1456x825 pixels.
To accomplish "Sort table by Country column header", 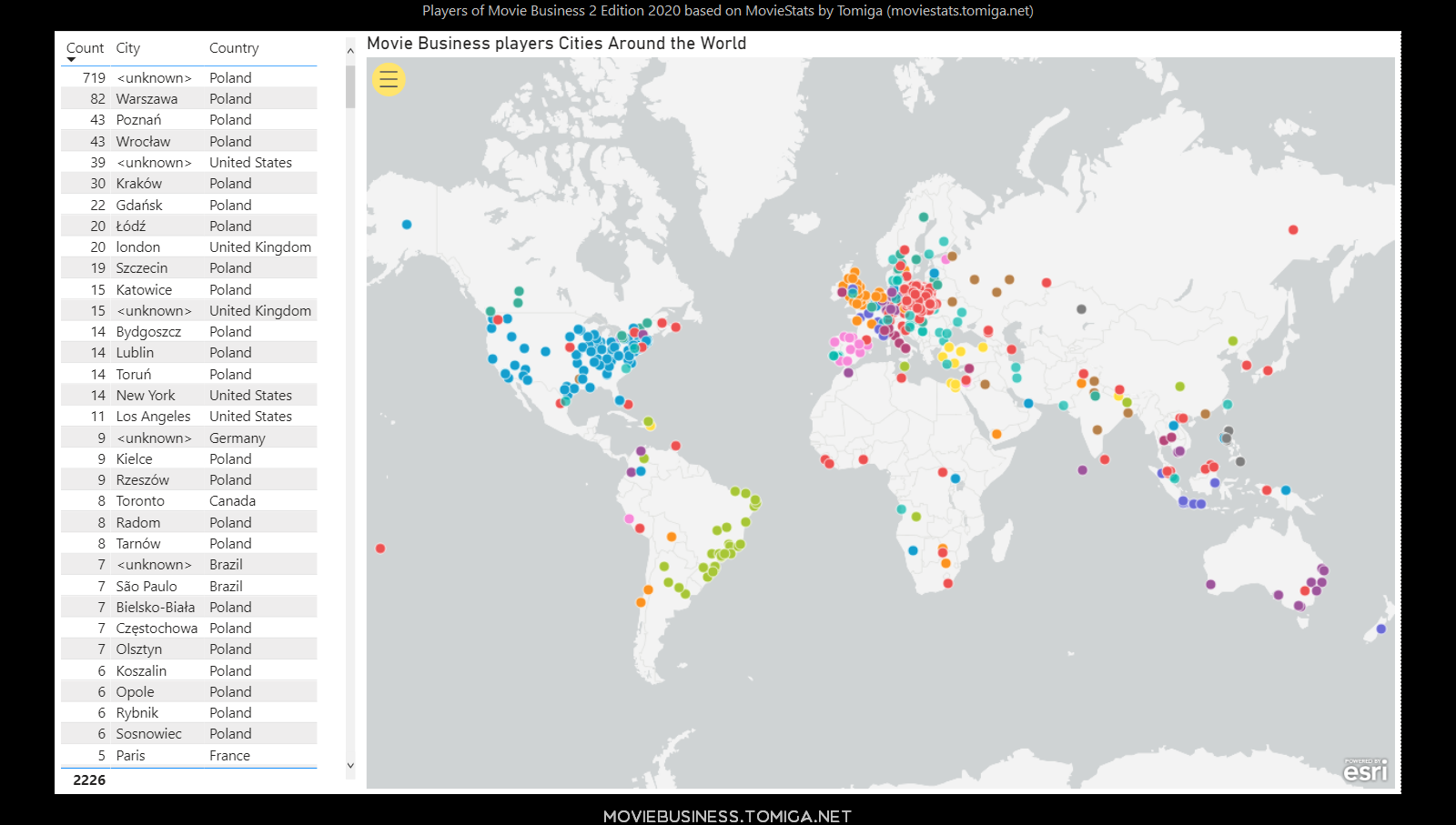I will click(x=234, y=48).
